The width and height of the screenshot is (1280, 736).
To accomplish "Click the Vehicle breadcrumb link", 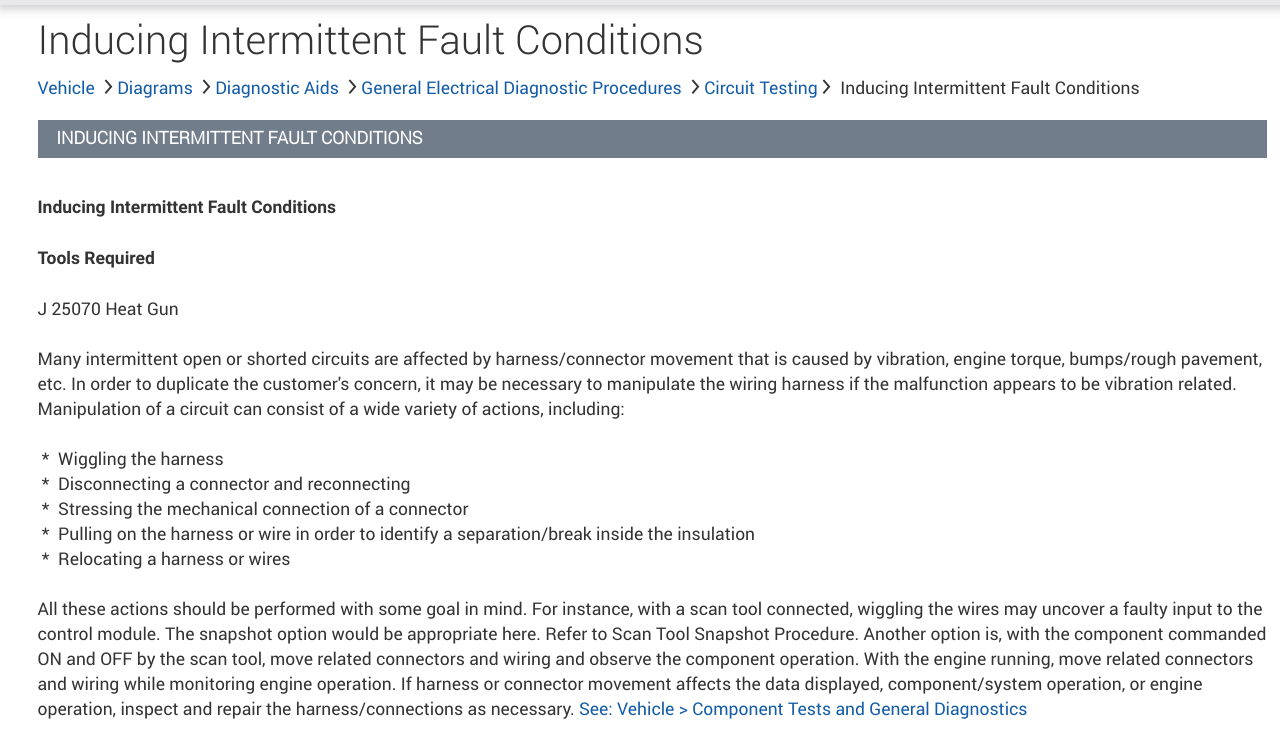I will 66,88.
